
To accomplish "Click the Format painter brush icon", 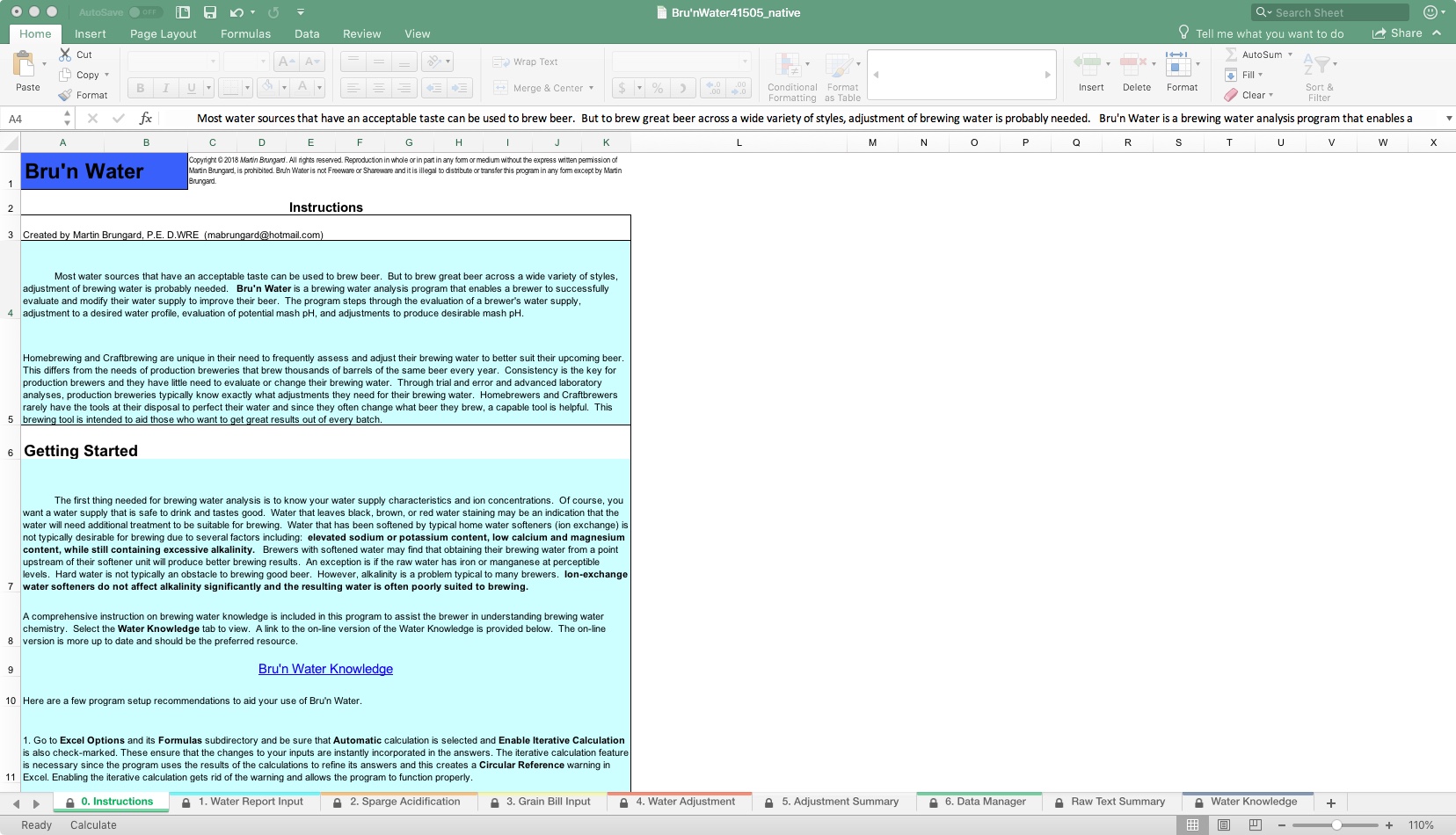I will pos(65,95).
